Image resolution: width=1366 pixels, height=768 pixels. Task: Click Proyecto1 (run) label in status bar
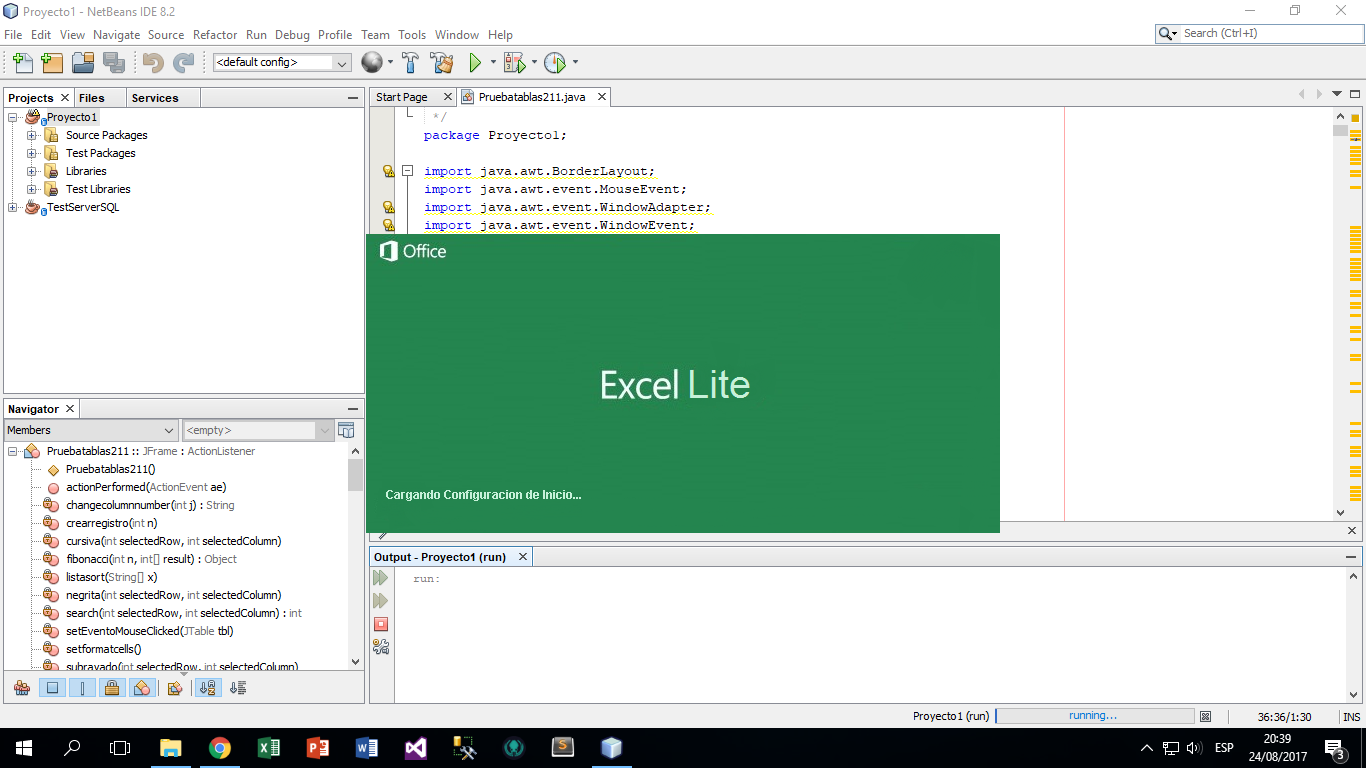951,716
